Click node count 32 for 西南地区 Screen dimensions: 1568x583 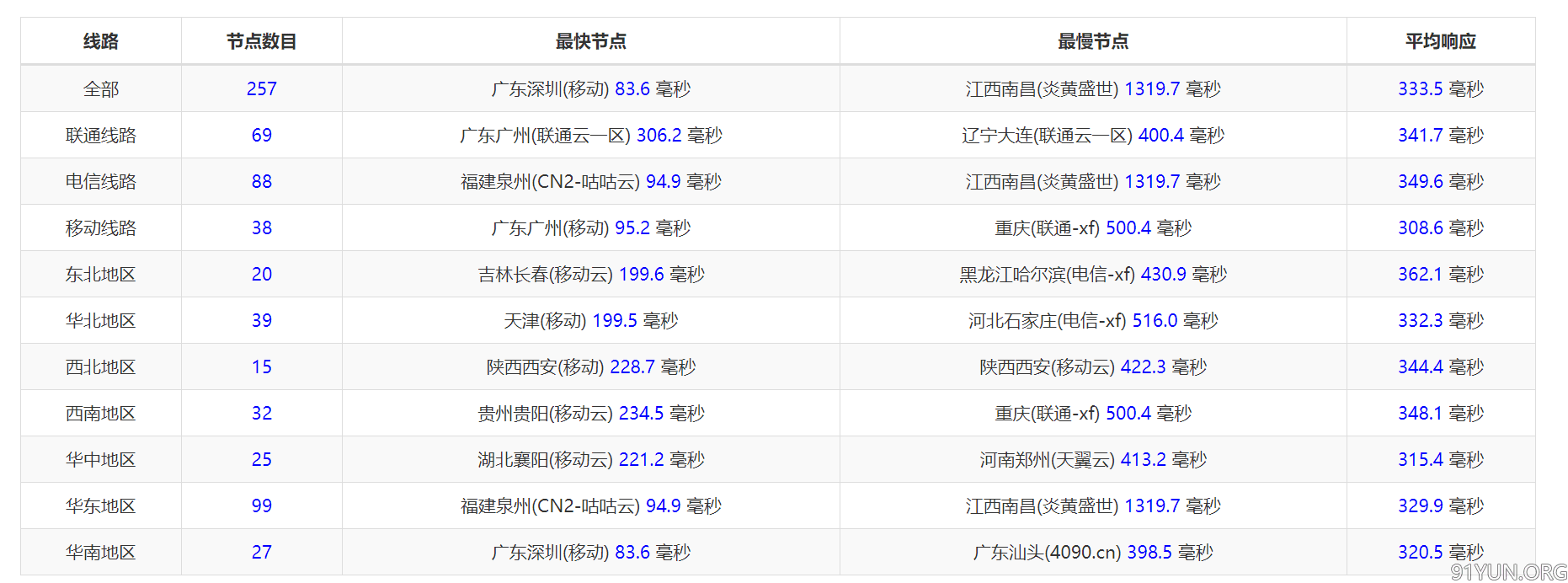[262, 413]
